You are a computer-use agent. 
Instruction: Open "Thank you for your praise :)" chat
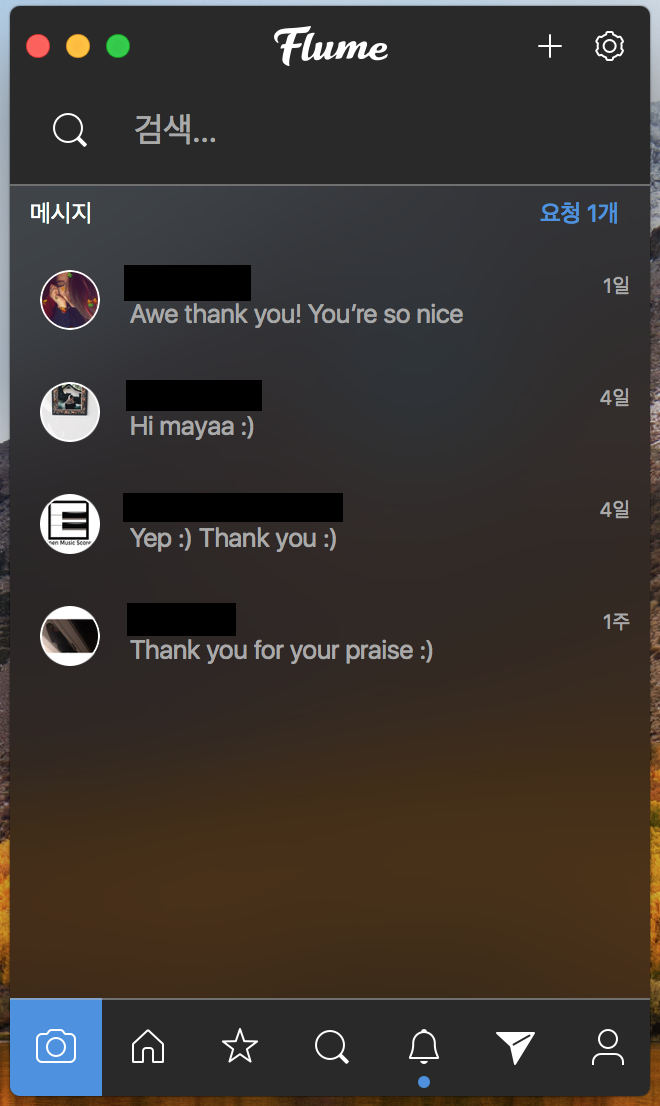330,636
